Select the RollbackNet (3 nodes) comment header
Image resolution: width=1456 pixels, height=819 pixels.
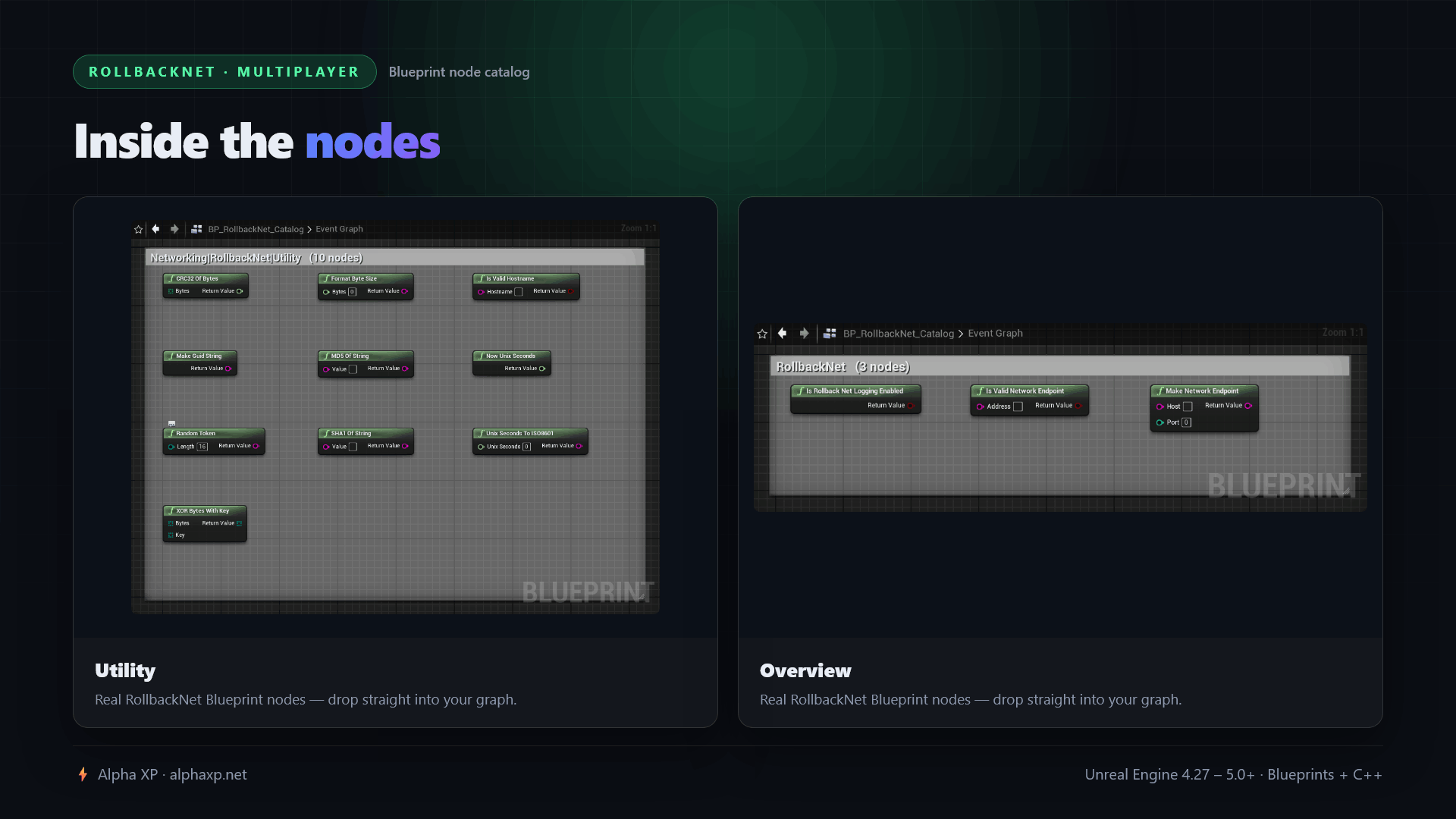pyautogui.click(x=1059, y=366)
